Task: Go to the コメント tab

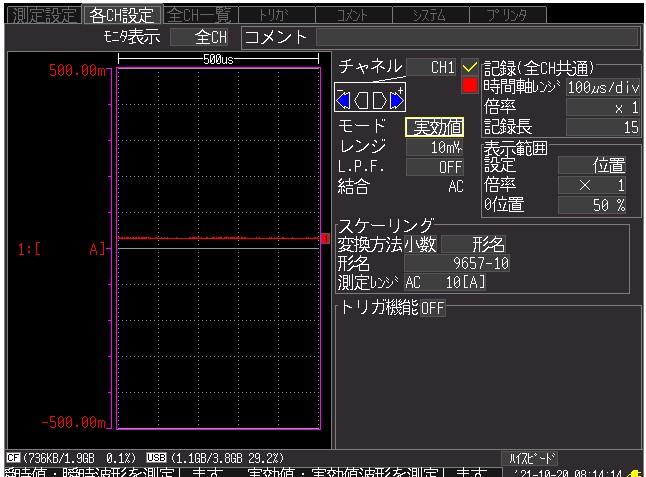Action: [x=353, y=15]
